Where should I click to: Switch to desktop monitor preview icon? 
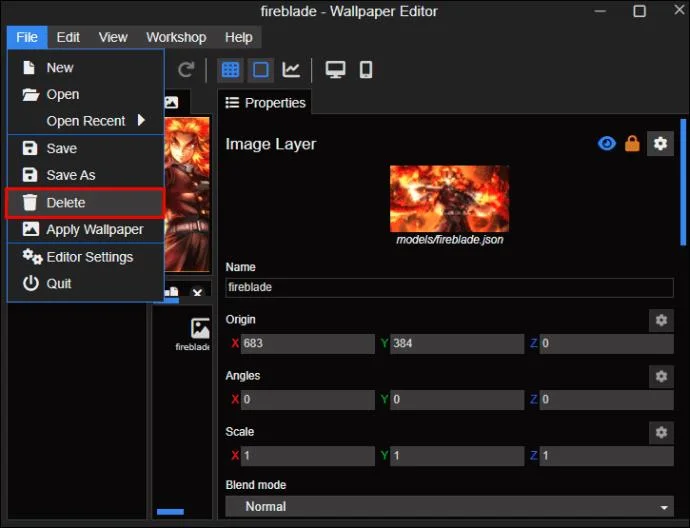[335, 70]
